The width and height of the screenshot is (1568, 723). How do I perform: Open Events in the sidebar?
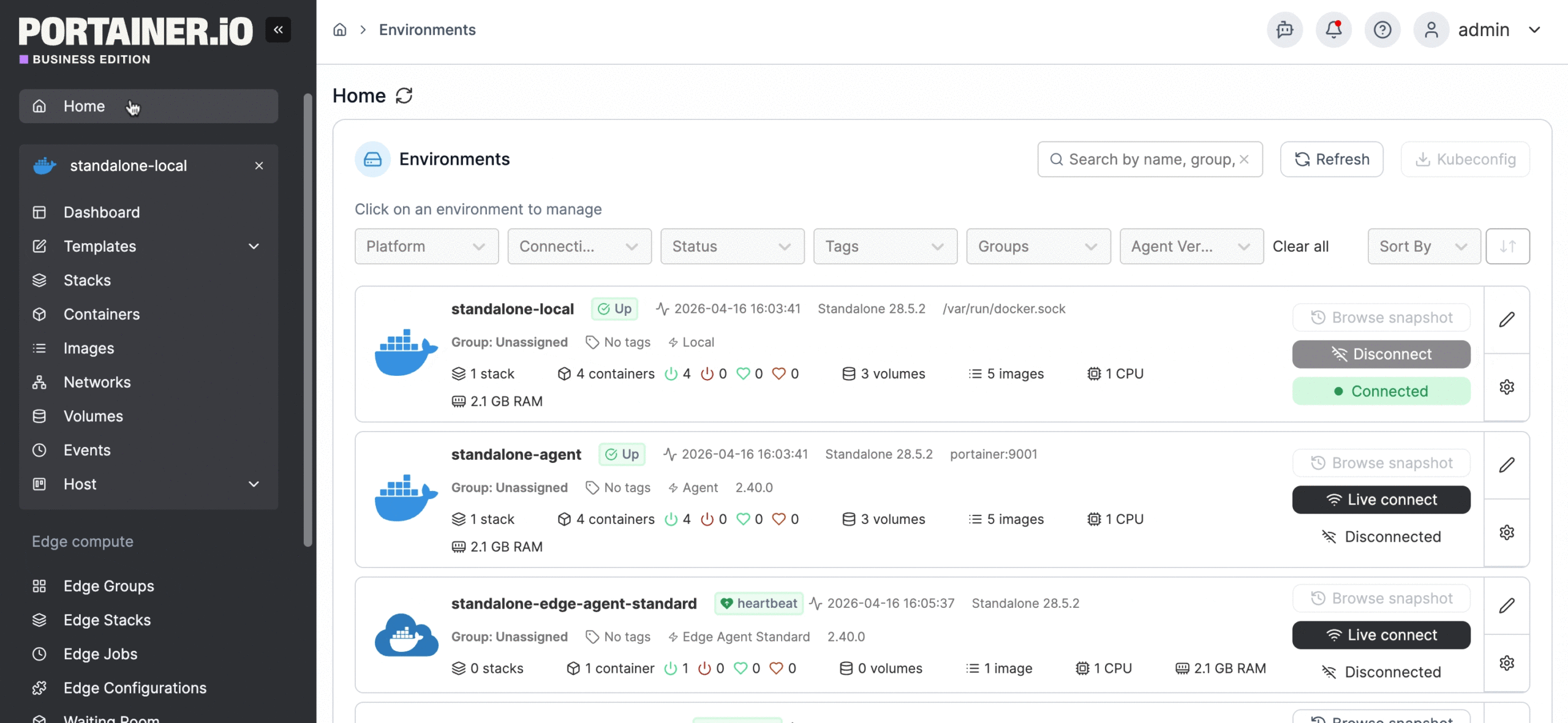(148, 450)
